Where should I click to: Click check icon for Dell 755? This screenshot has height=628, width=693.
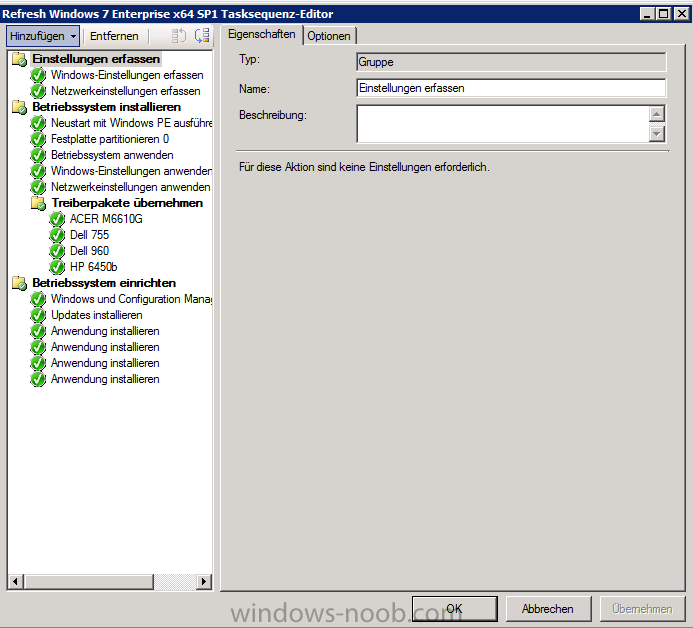pos(57,235)
